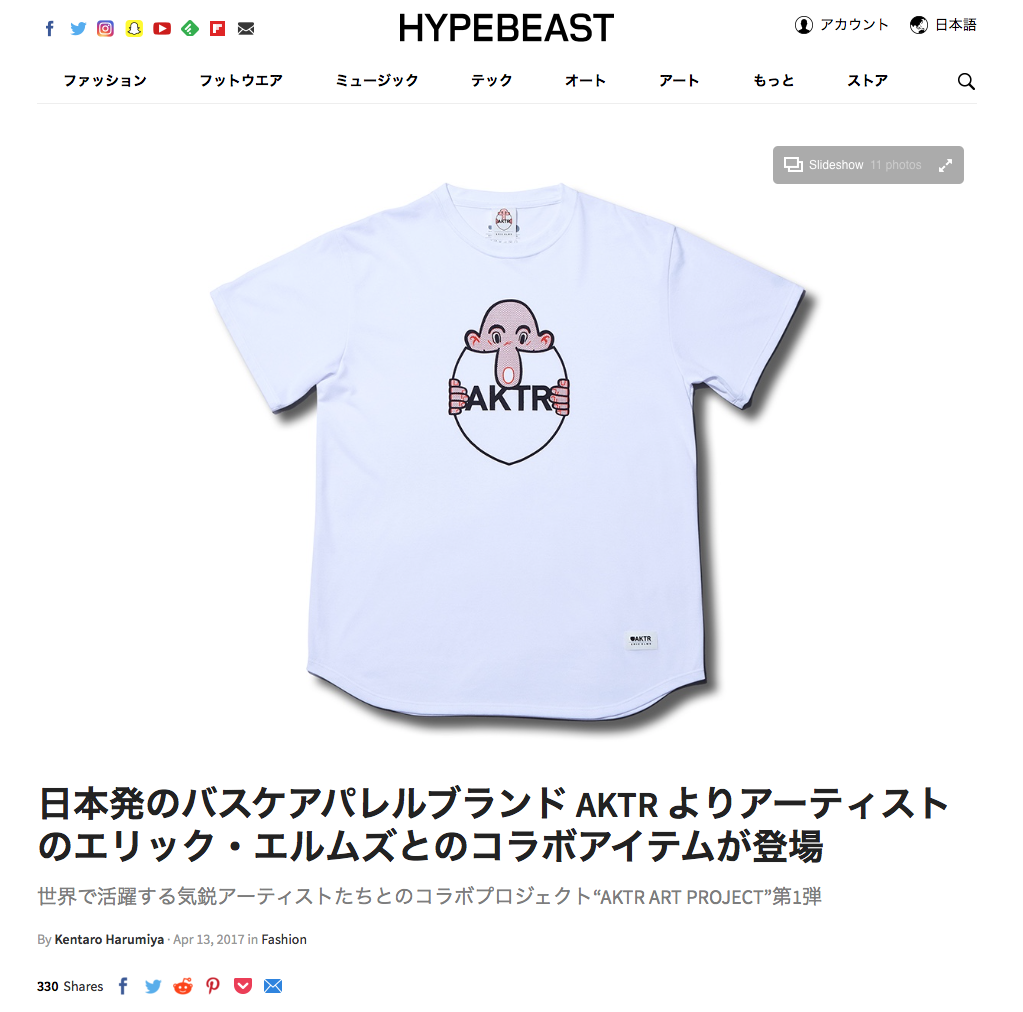
Task: Open the フットウエア menu item
Action: coord(241,81)
